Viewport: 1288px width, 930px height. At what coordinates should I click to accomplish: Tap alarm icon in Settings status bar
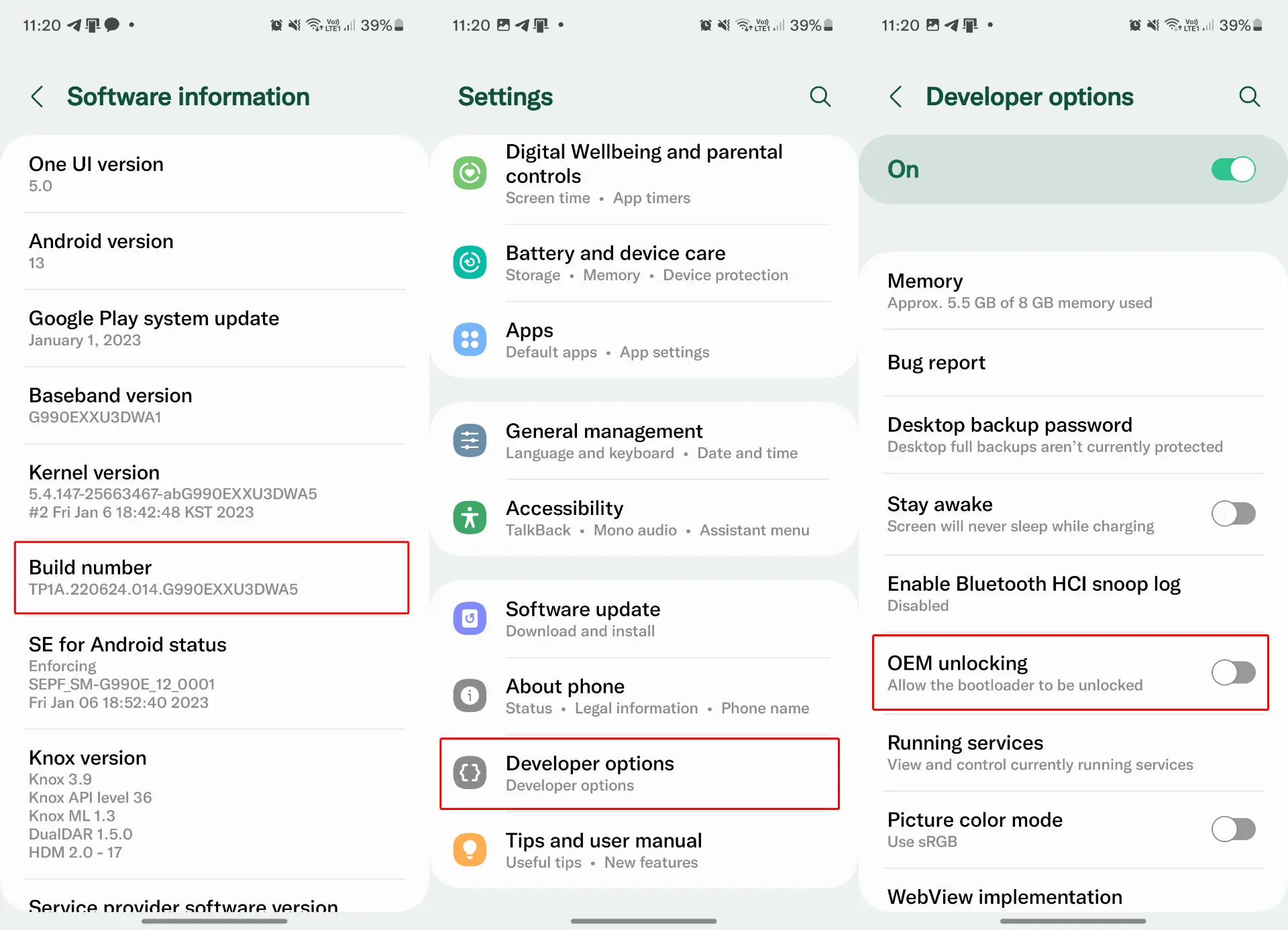click(x=706, y=25)
